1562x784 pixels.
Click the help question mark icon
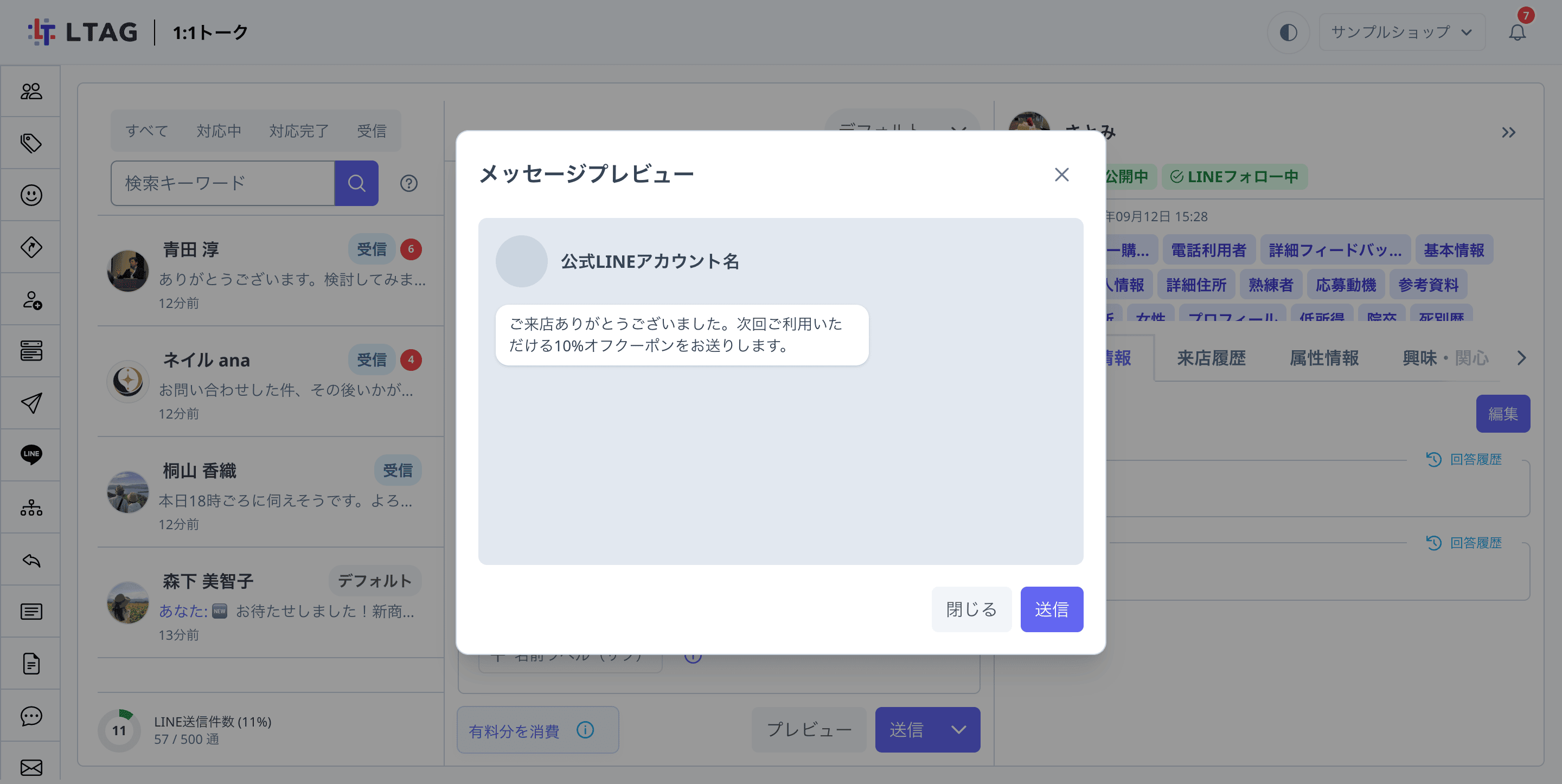pos(409,183)
